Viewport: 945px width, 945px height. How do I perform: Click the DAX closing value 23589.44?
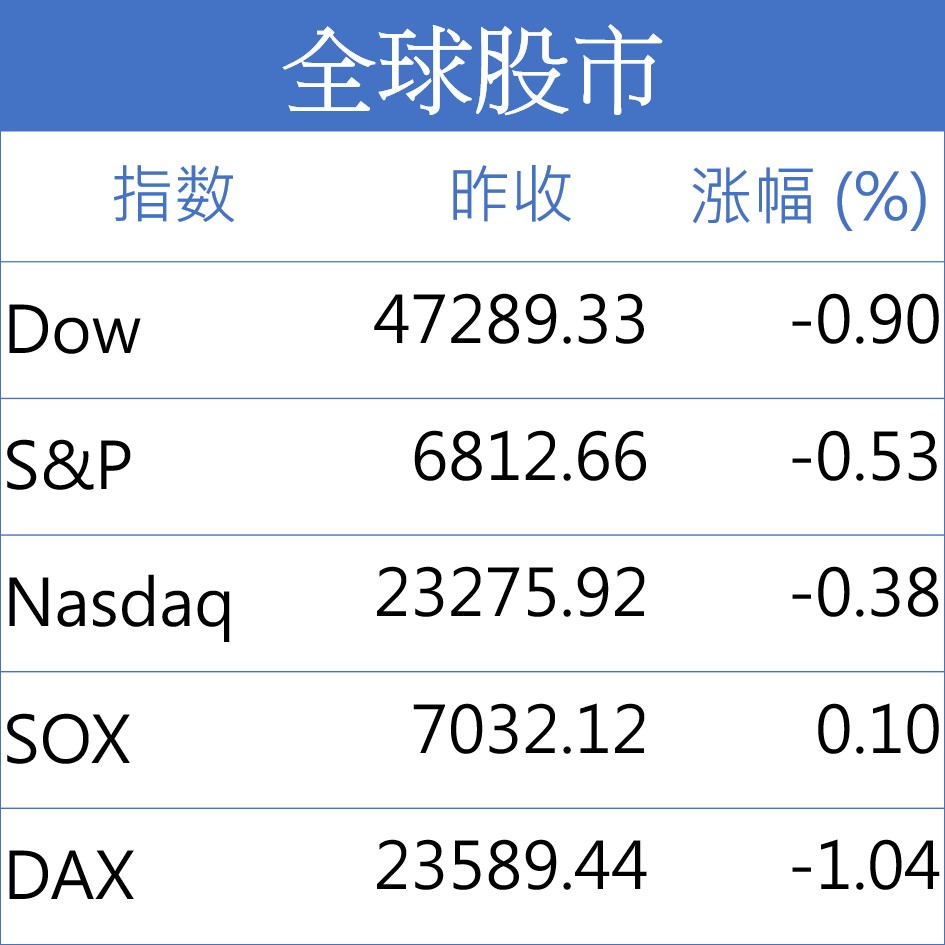tap(510, 867)
